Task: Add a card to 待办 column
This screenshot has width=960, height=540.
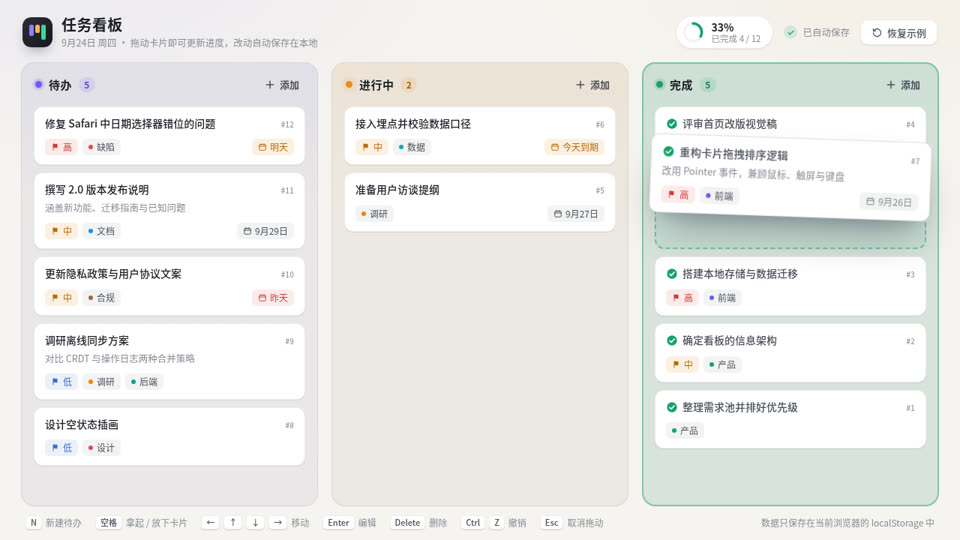Action: (282, 85)
